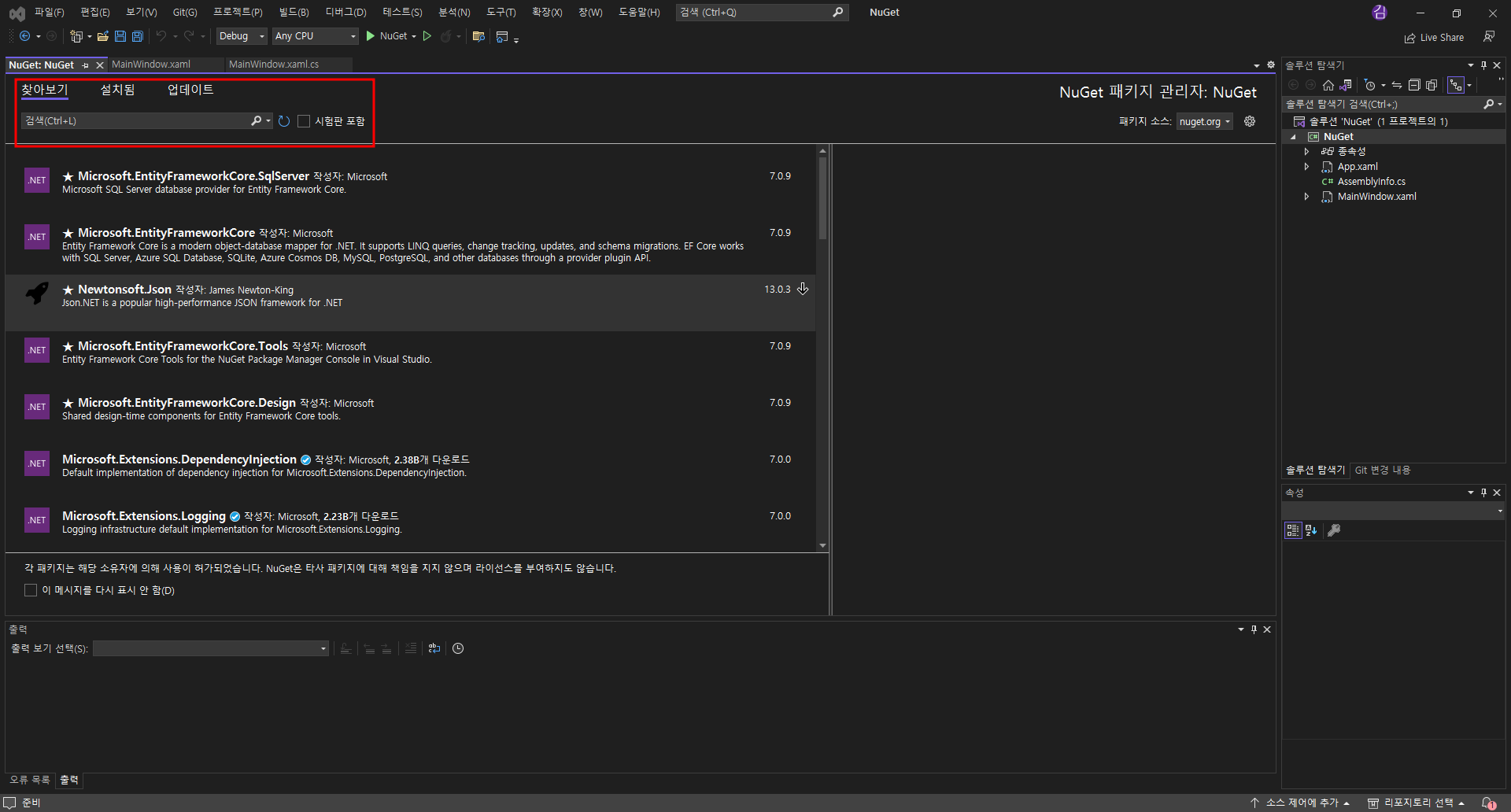Viewport: 1511px width, 812px height.
Task: Click the NuGet search magnifier icon
Action: point(257,120)
